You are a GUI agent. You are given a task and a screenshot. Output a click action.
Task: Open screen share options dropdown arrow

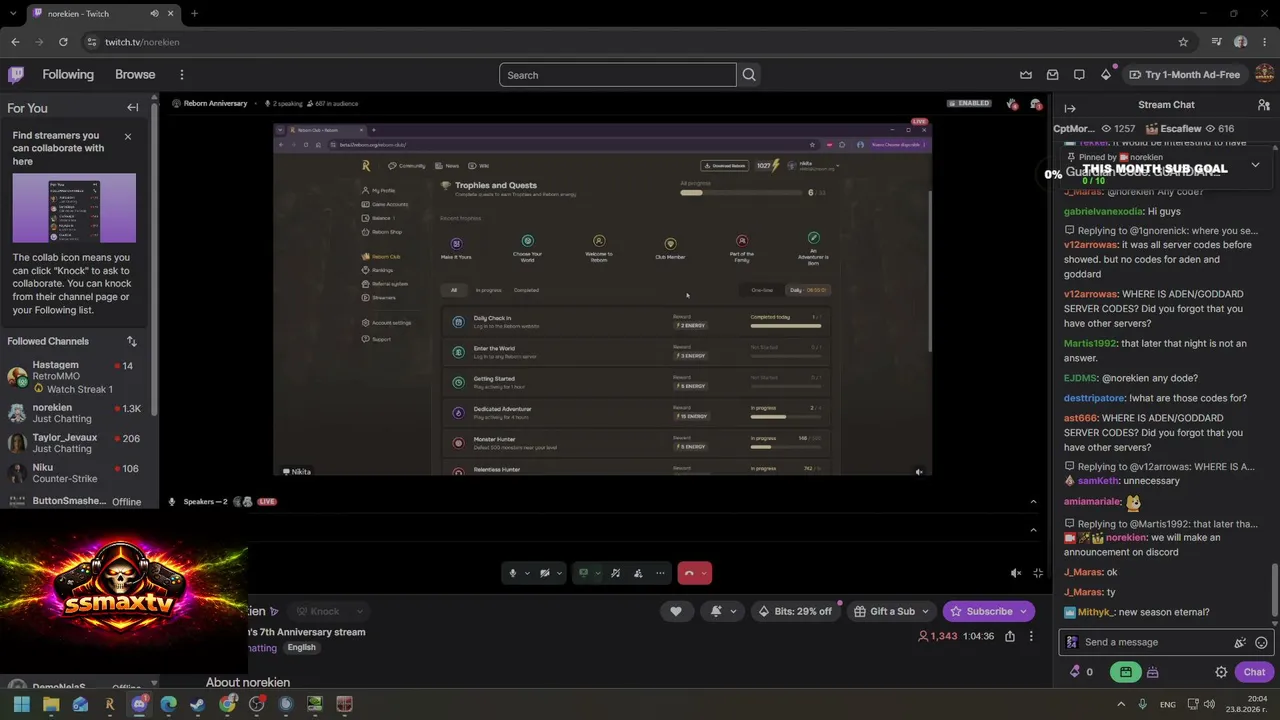pyautogui.click(x=597, y=573)
